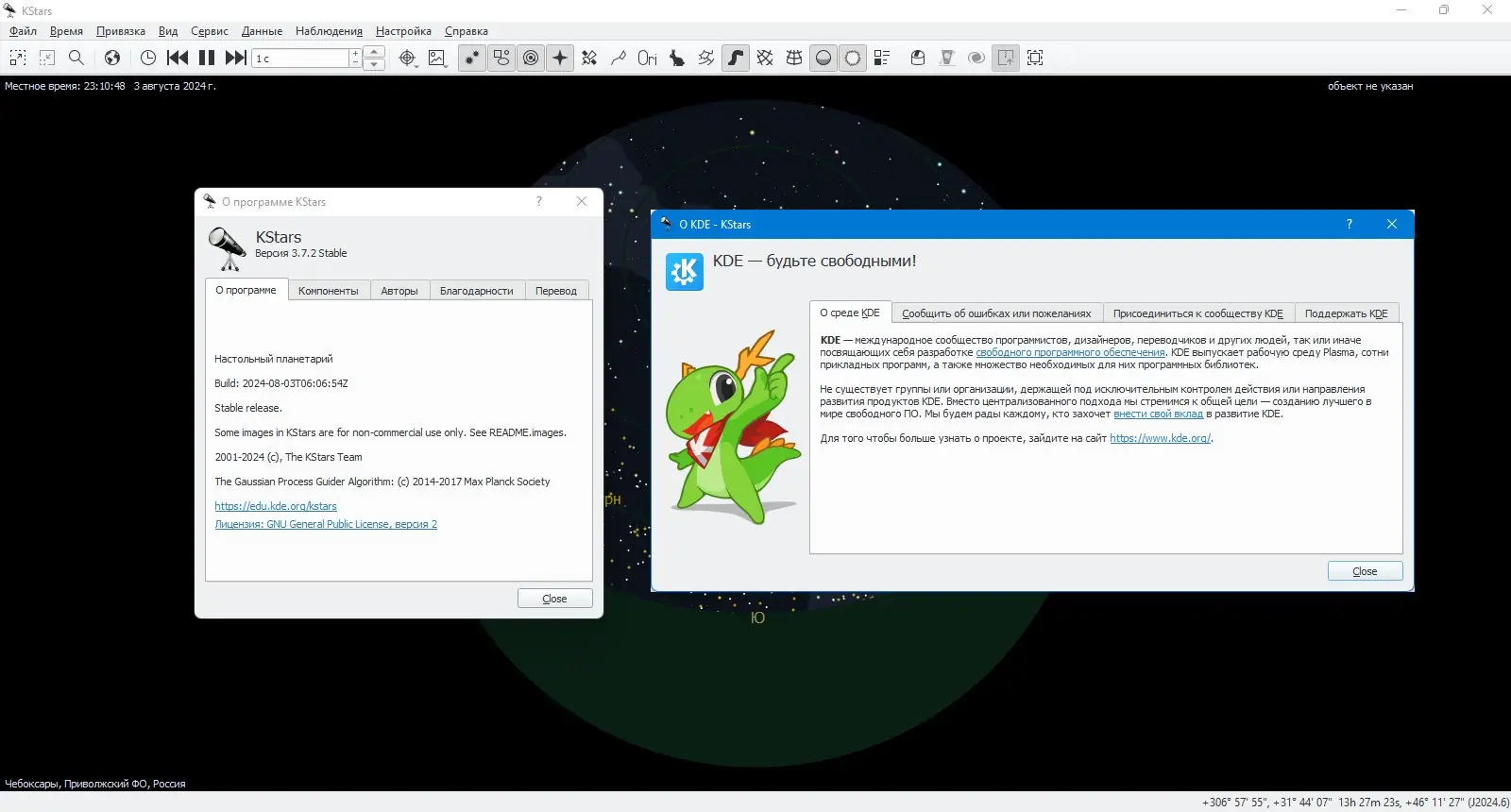Toggle the opaque ground half-circle icon
This screenshot has height=812, width=1511.
click(x=823, y=58)
